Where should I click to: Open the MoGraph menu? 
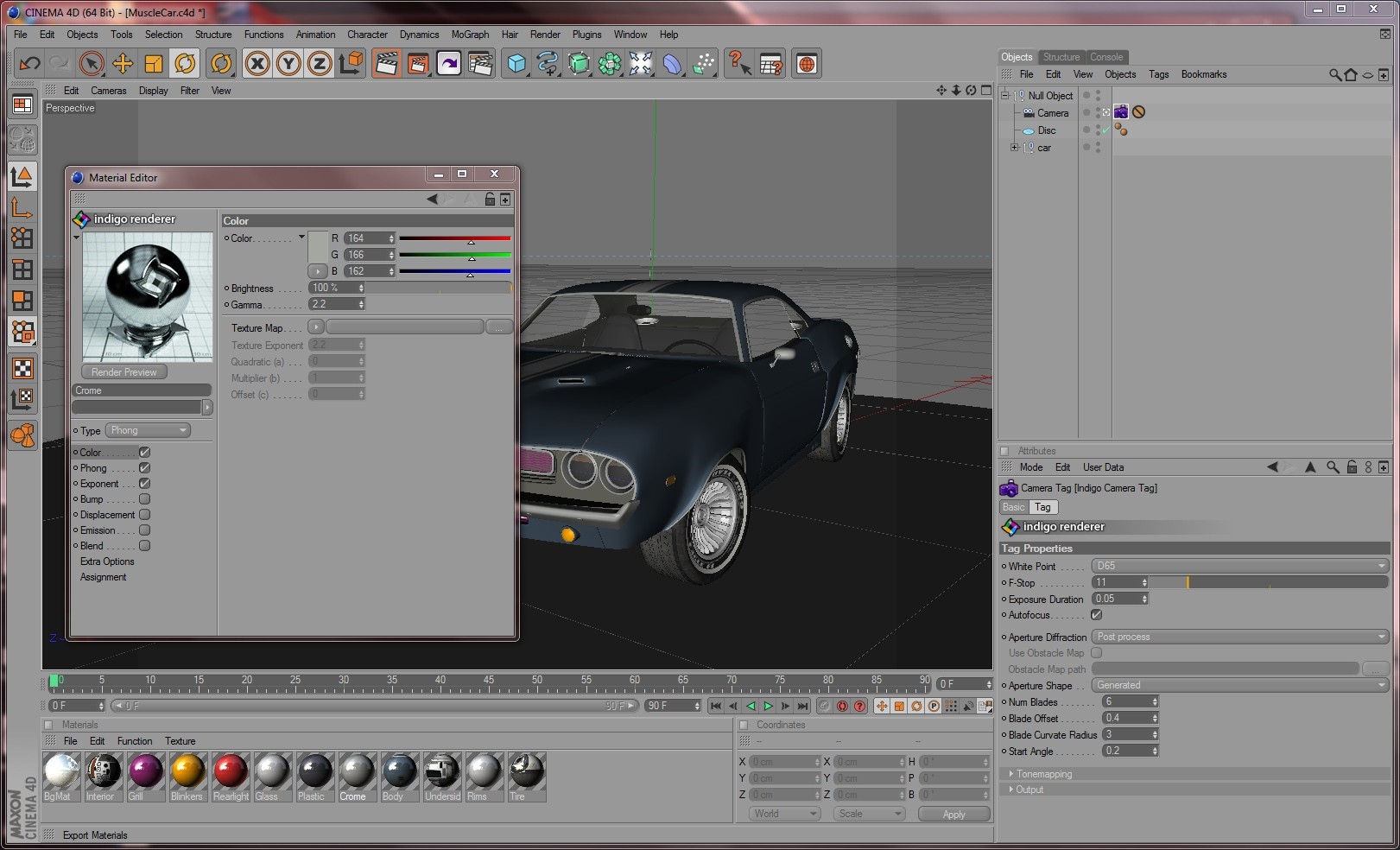point(470,35)
